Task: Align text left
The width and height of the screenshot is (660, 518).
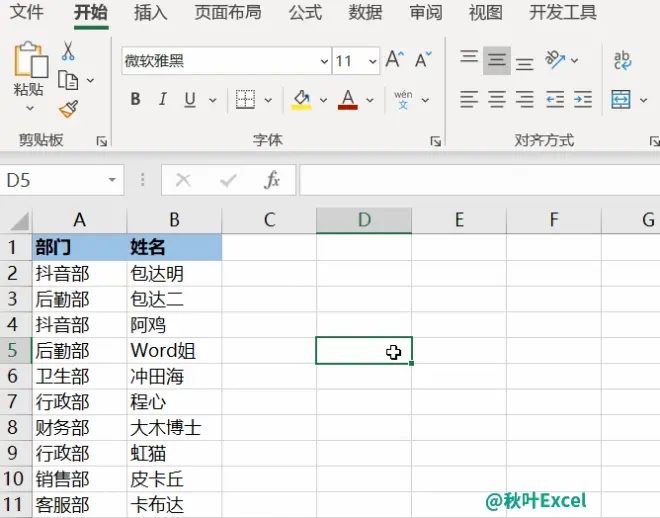Action: (x=469, y=99)
